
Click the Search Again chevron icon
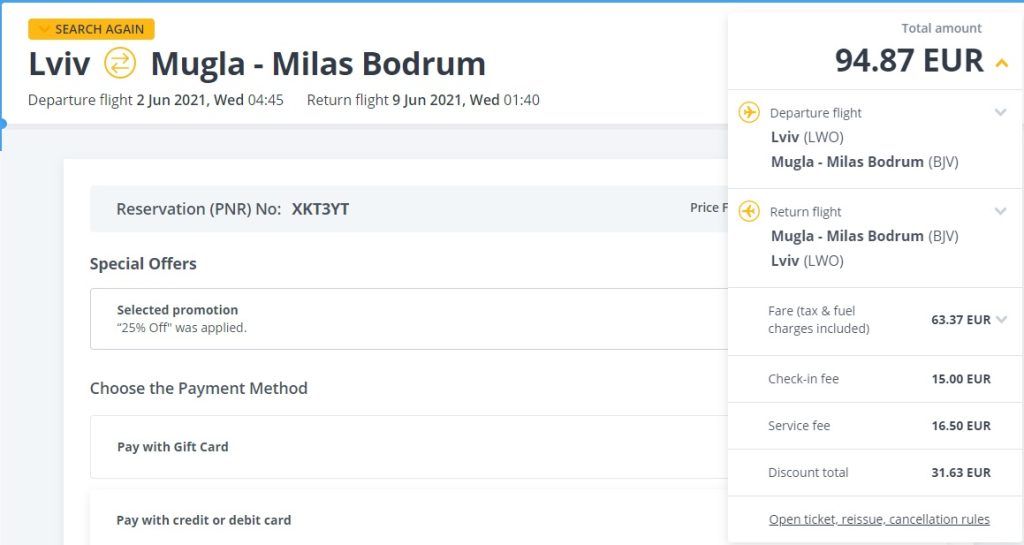coord(44,29)
